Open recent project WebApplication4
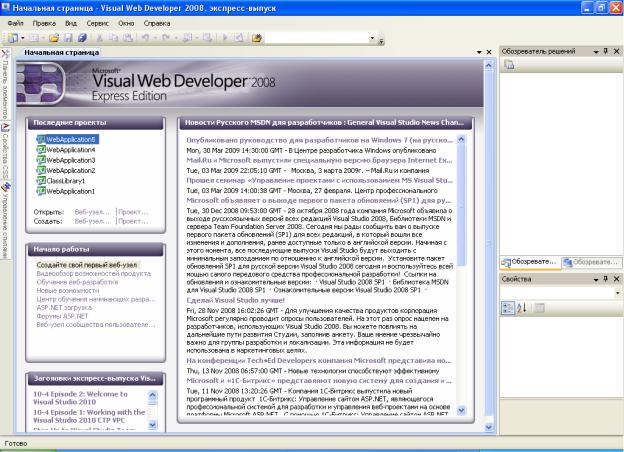This screenshot has width=624, height=452. tap(66, 150)
